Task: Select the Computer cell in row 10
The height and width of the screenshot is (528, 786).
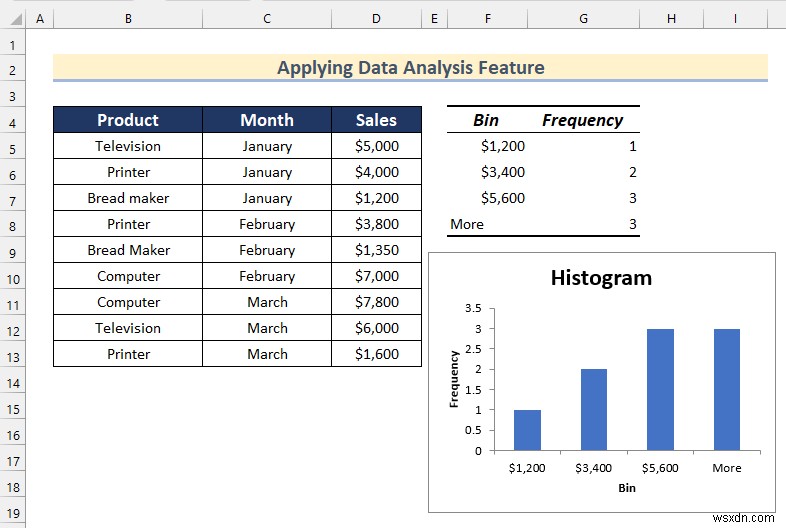Action: coord(128,276)
